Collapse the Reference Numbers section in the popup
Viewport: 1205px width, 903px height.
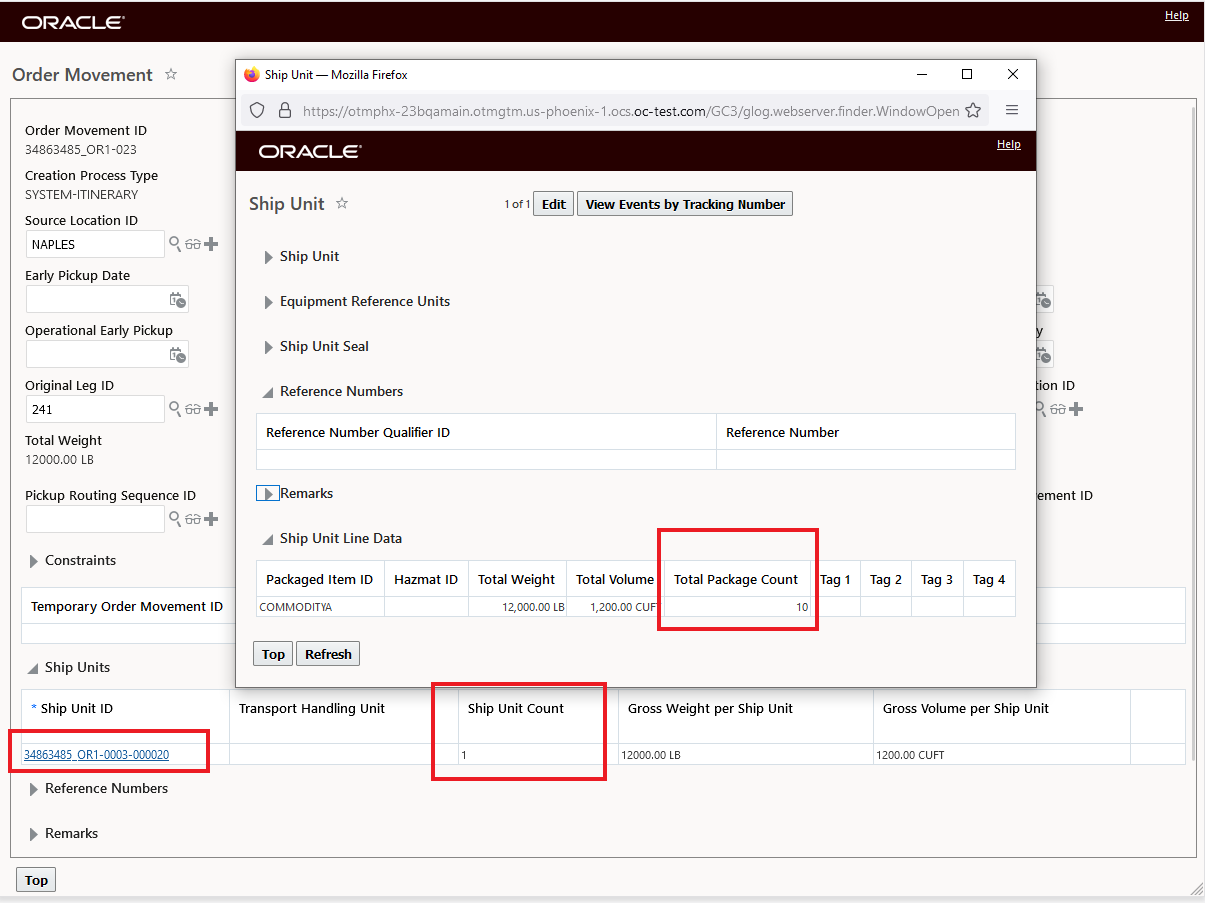click(268, 393)
